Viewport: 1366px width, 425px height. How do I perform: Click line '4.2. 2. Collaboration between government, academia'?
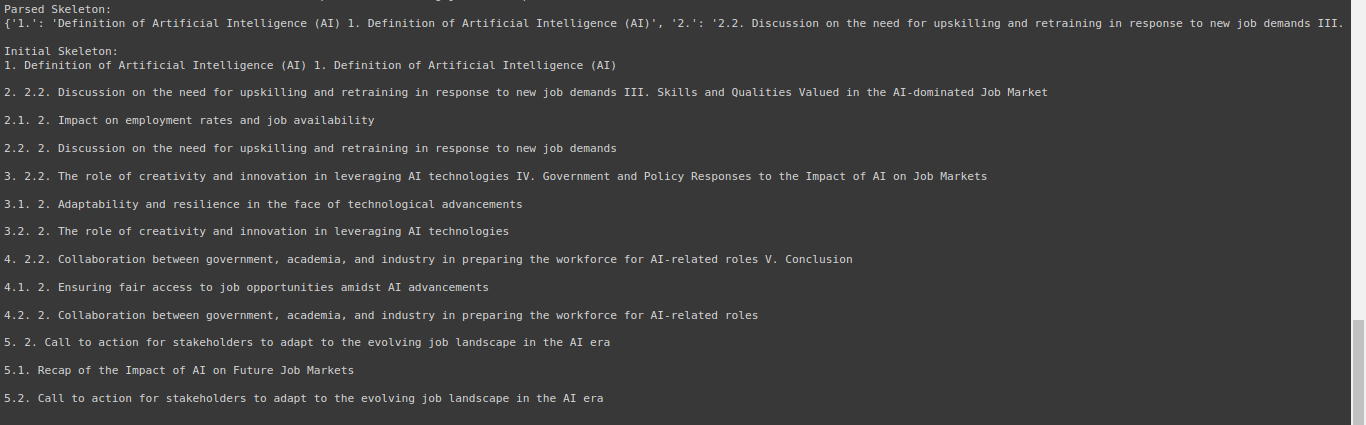coord(381,316)
